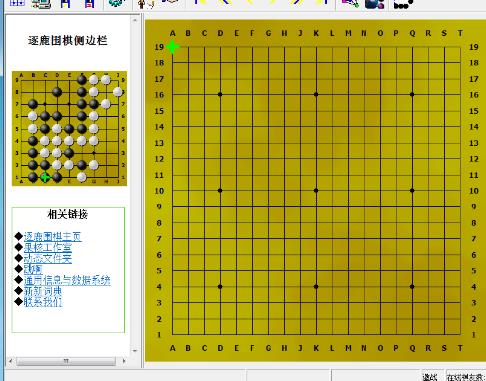Click the left row label 10
This screenshot has width=486, height=381.
point(159,191)
